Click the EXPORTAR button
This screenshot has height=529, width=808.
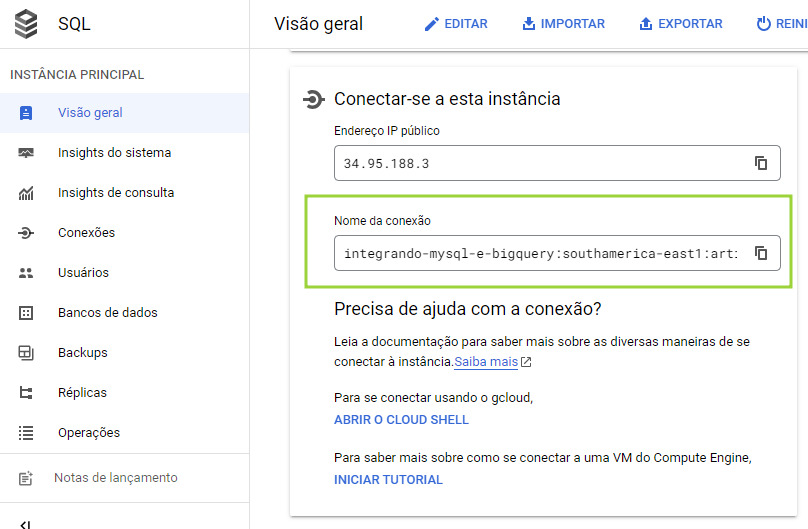681,24
